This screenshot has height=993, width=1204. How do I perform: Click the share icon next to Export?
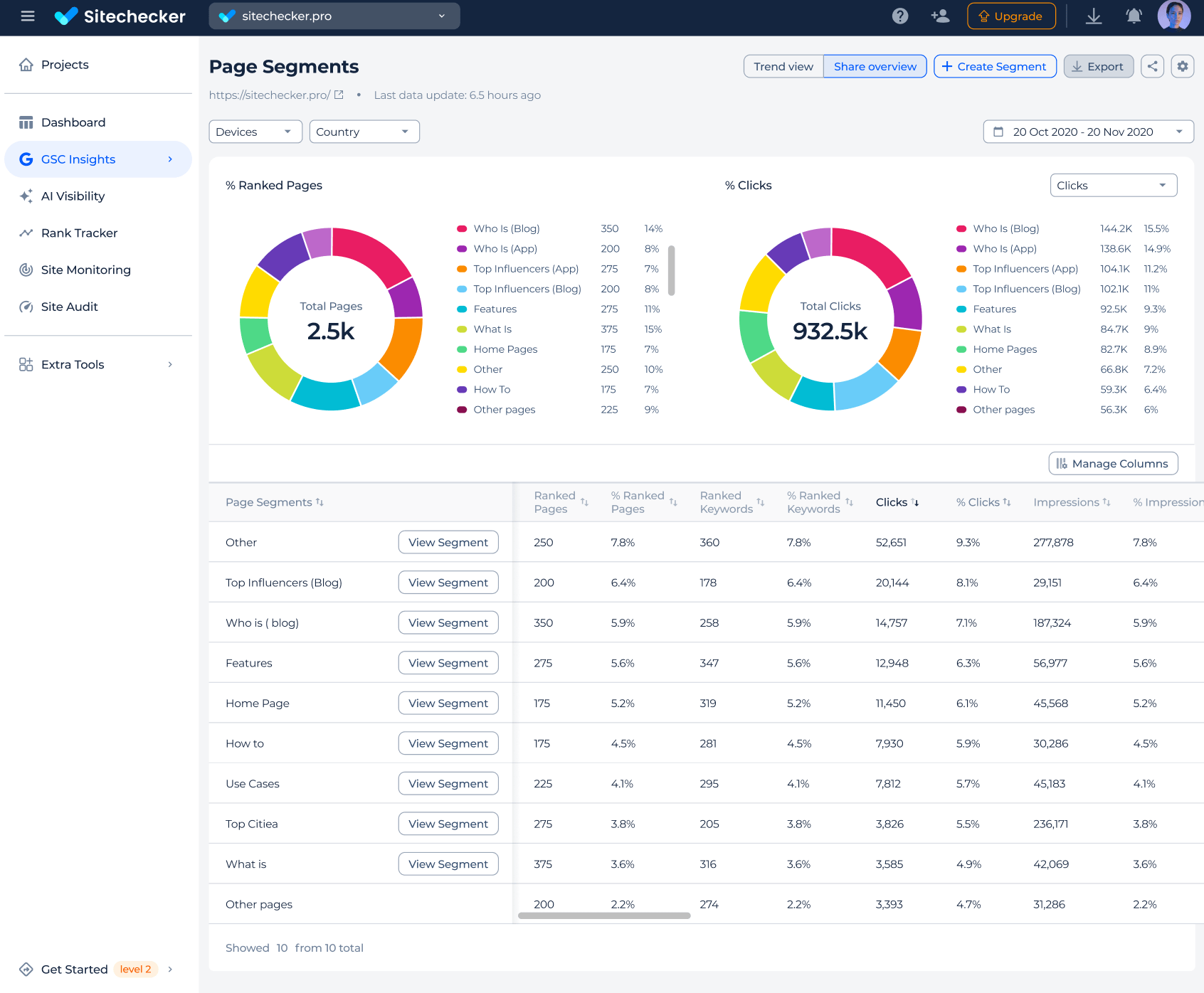1152,66
